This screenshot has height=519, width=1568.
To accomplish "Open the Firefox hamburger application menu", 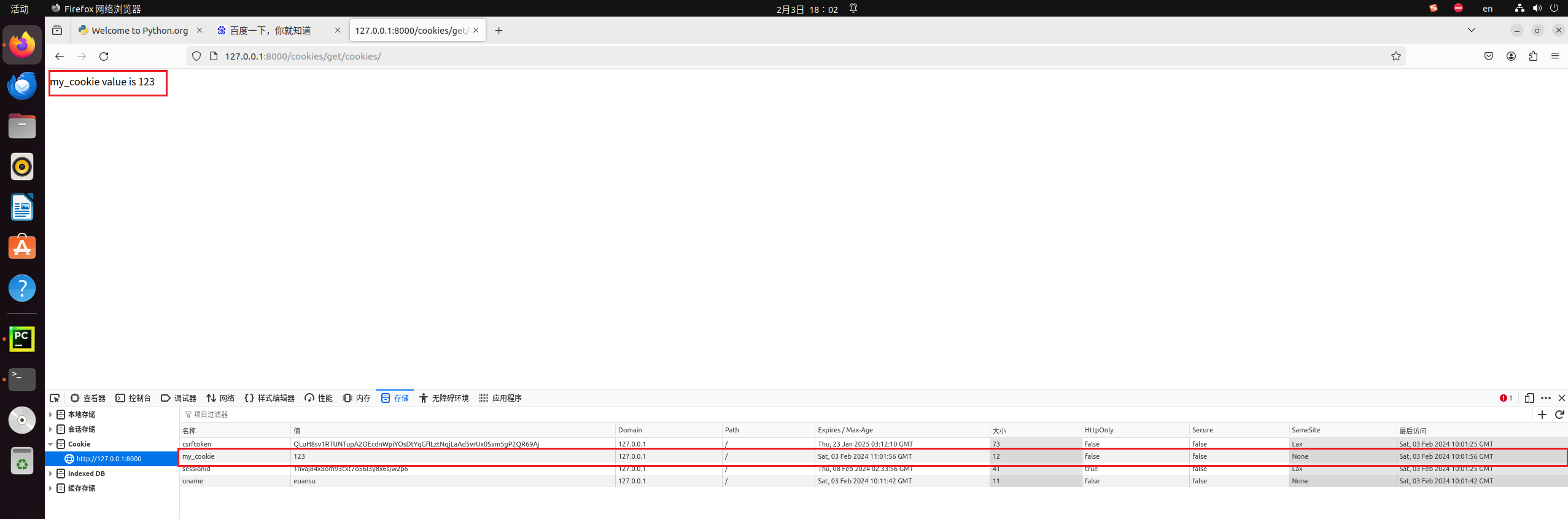I will pos(1555,57).
